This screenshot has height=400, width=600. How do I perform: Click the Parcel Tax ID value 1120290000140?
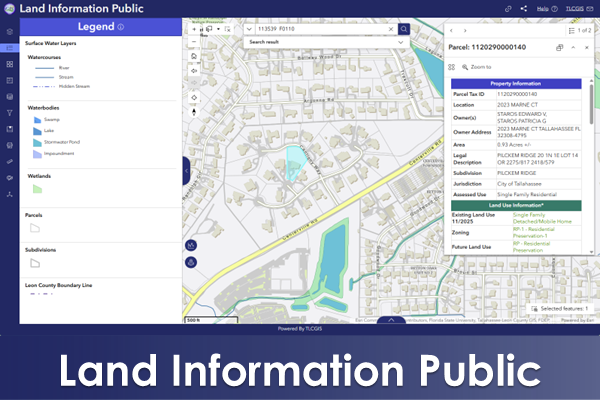click(517, 94)
